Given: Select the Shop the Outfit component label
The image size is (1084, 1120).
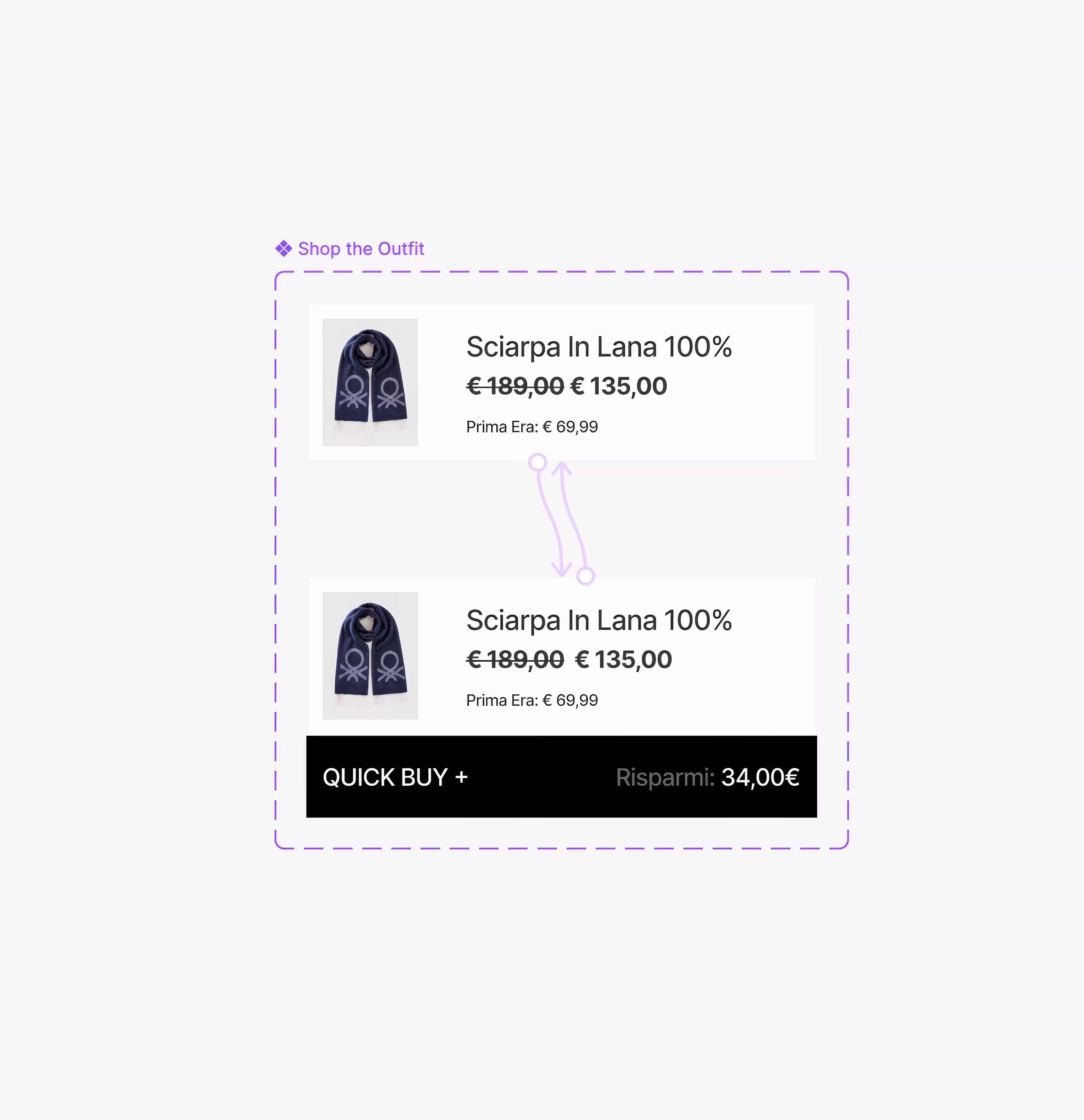Looking at the screenshot, I should click(x=361, y=248).
